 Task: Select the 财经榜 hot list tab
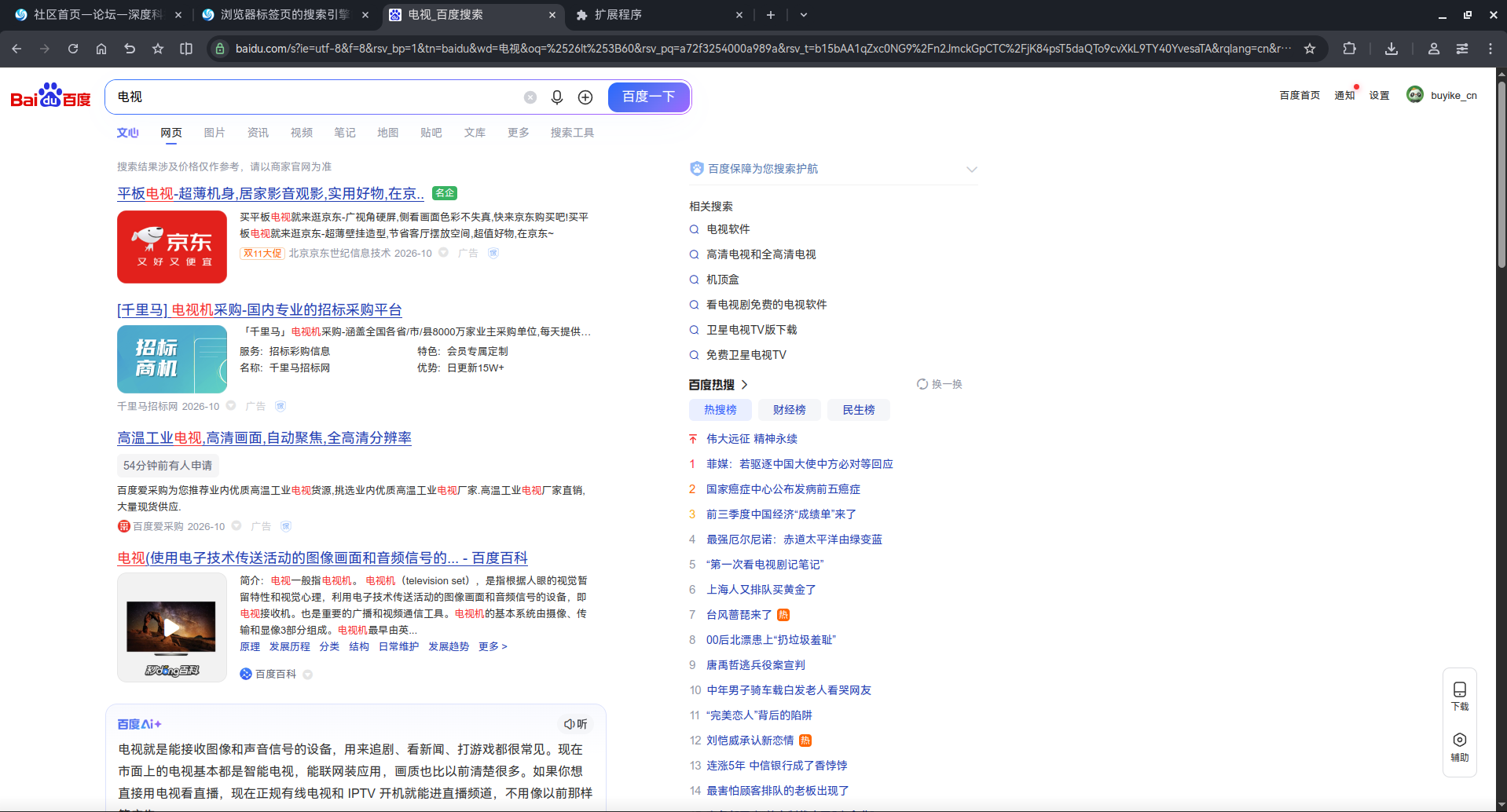coord(790,410)
